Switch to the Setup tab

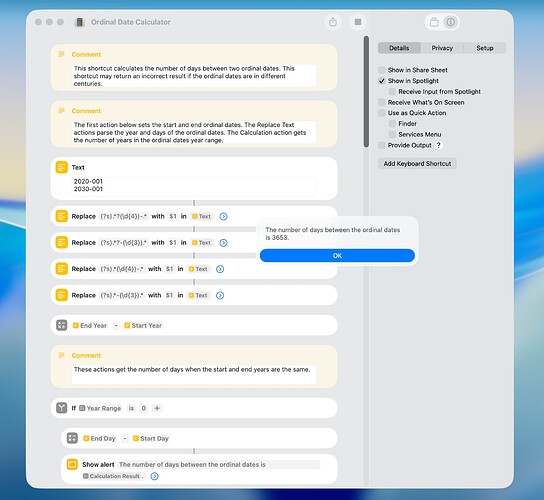pos(485,48)
